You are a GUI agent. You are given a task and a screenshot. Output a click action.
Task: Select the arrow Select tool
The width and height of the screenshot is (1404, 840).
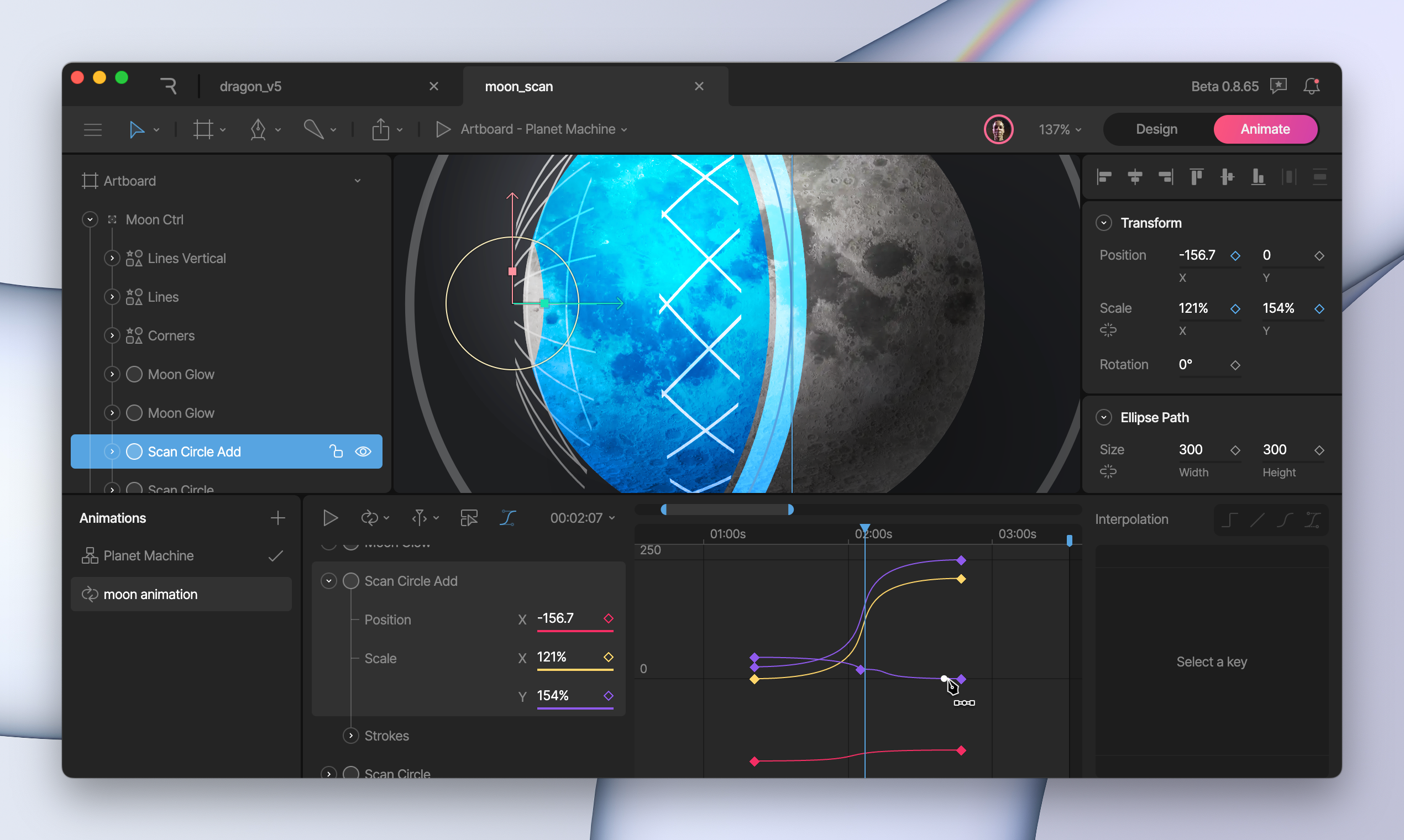tap(137, 130)
